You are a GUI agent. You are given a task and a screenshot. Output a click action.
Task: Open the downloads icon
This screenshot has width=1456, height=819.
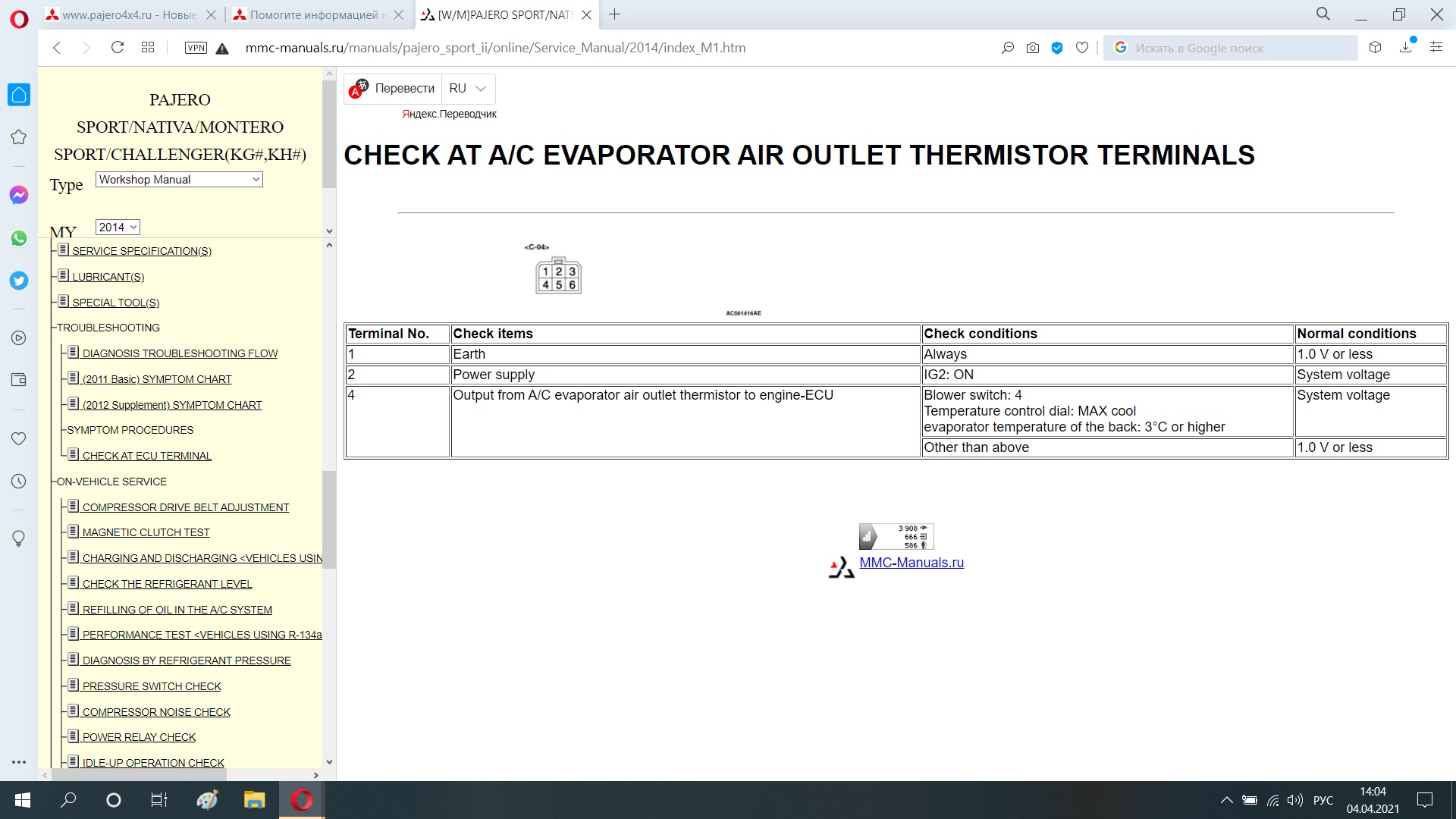1405,48
